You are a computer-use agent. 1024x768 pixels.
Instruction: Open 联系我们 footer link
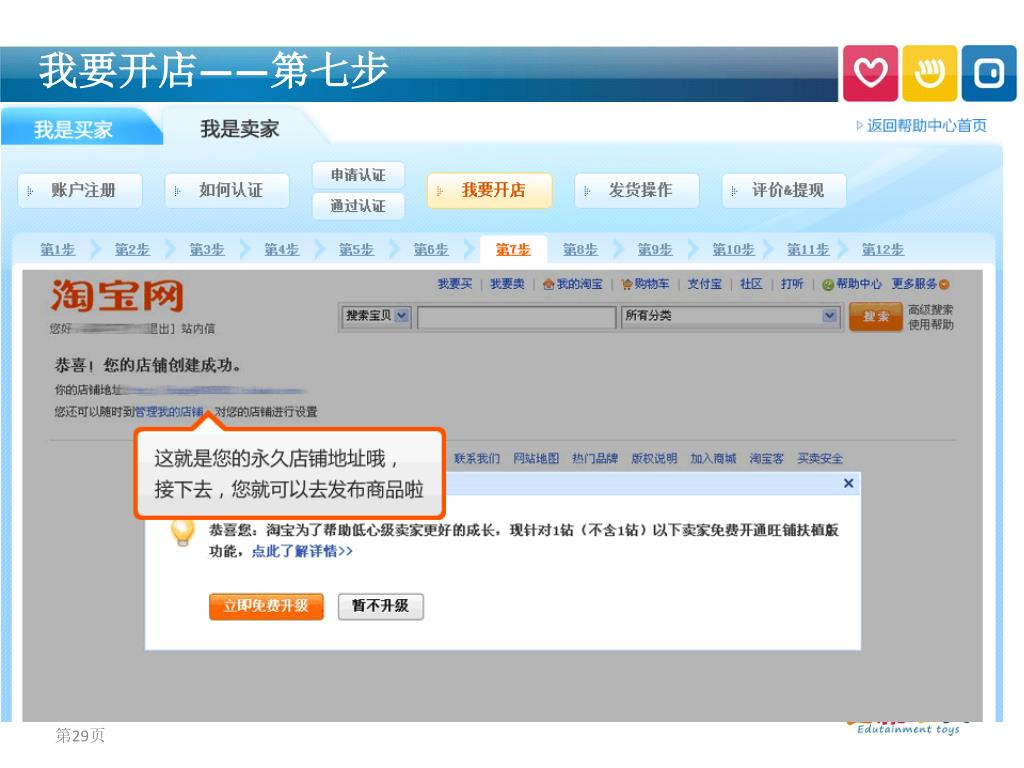pos(477,458)
